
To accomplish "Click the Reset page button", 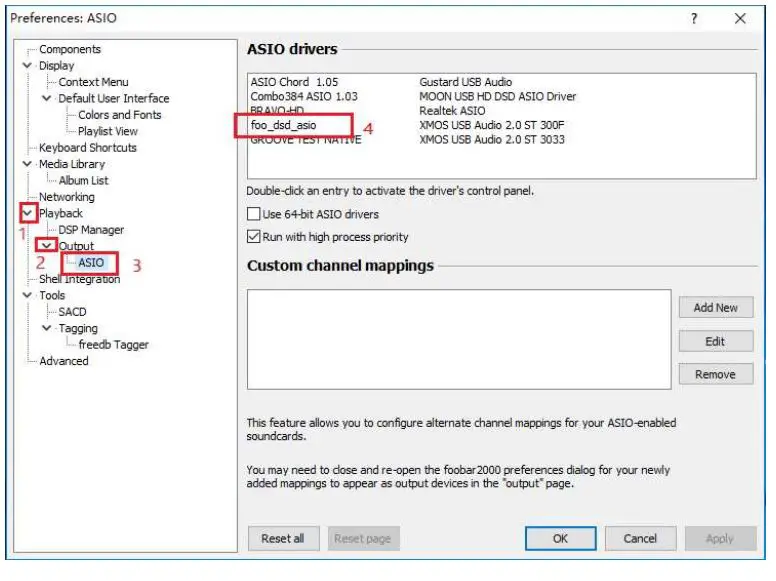I will pos(363,538).
